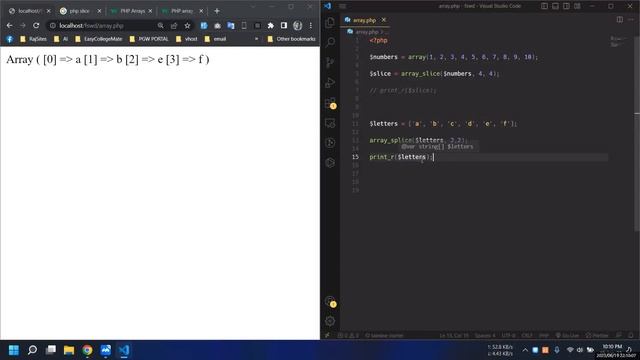Click the Spaces: 4 indentation status item

coord(485,336)
